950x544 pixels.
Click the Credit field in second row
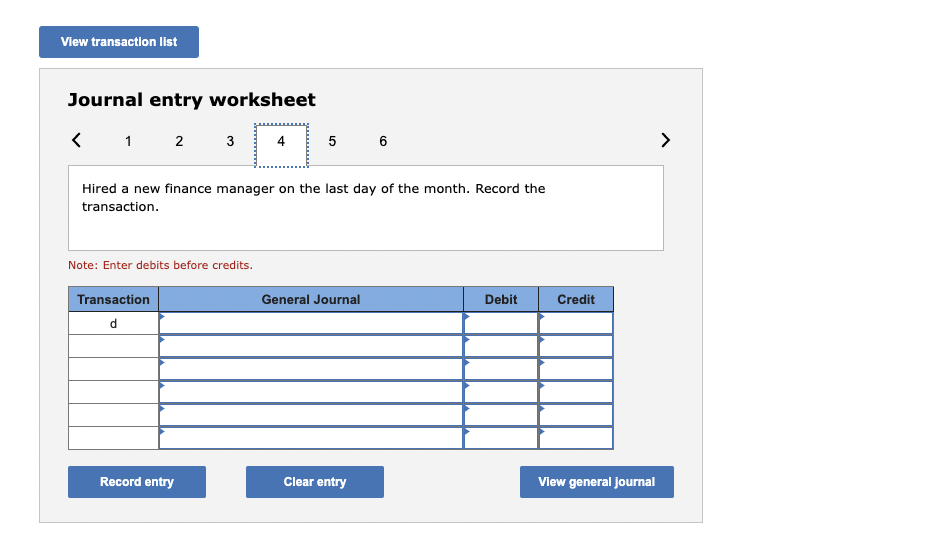pos(576,346)
